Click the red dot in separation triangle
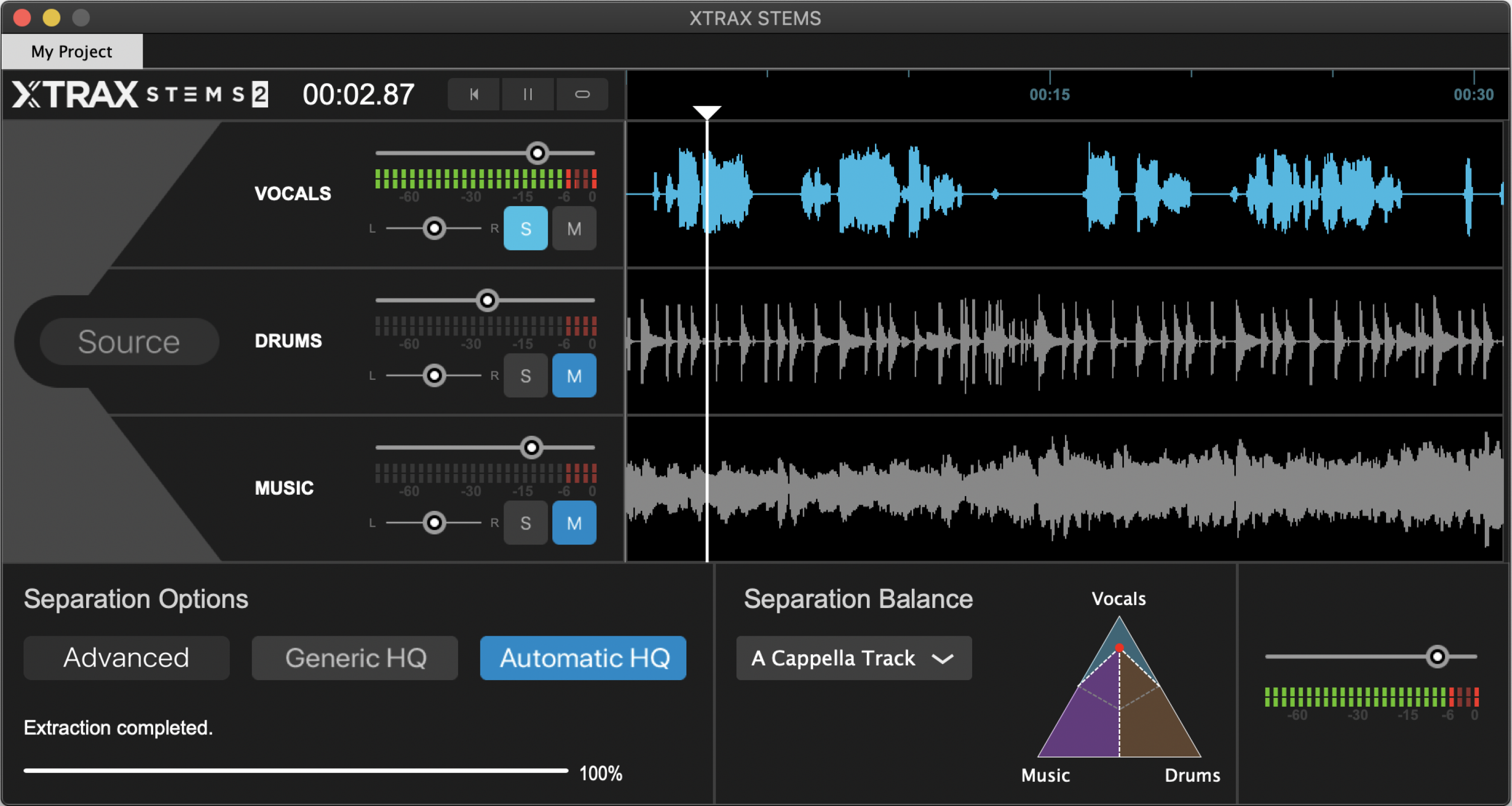The width and height of the screenshot is (1512, 806). tap(1119, 648)
